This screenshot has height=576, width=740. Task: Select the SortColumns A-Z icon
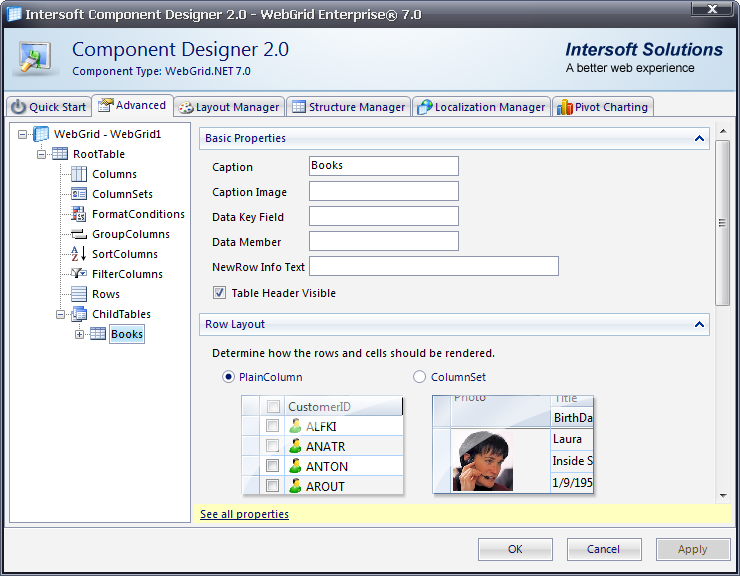coord(79,254)
